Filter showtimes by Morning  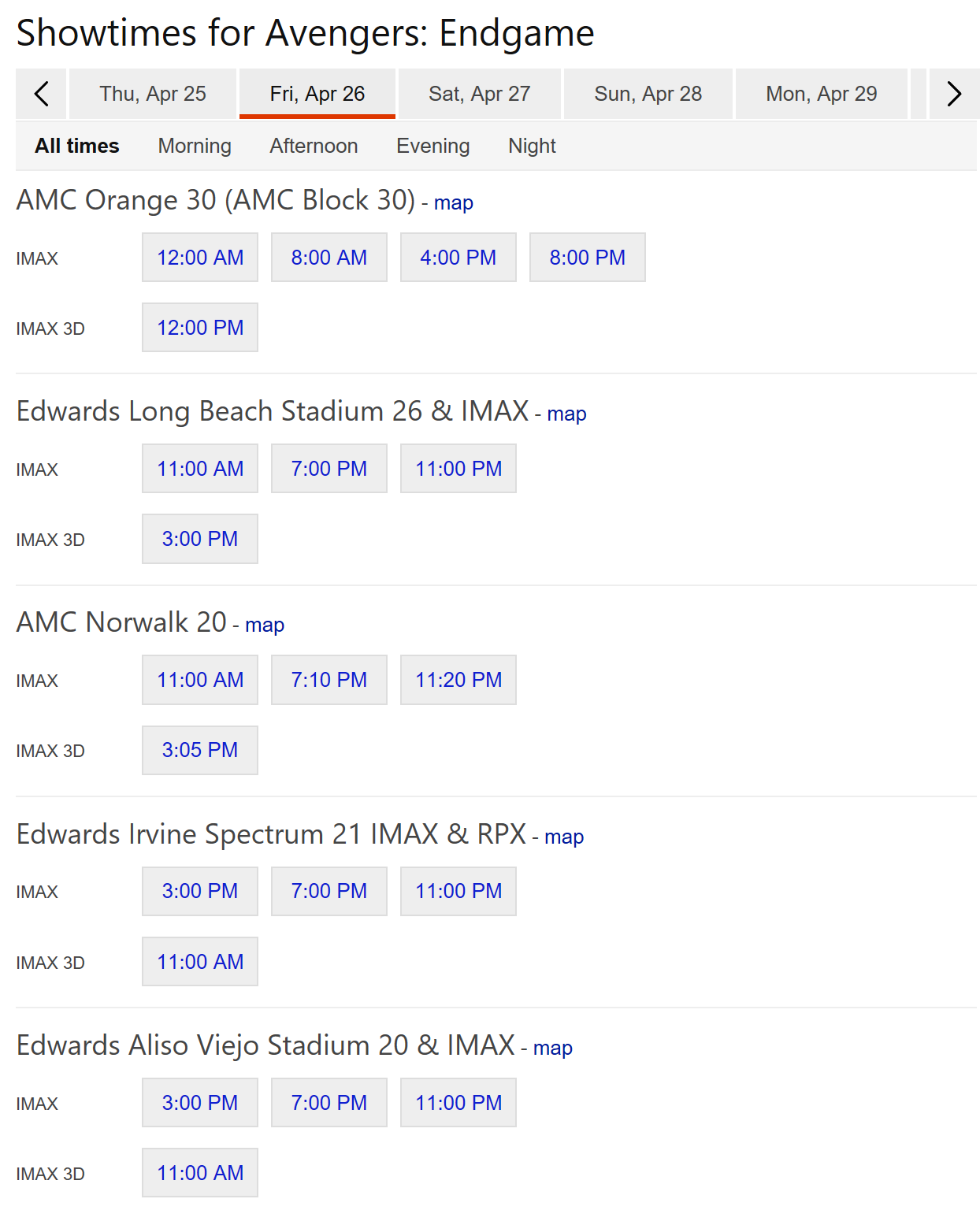pyautogui.click(x=195, y=146)
